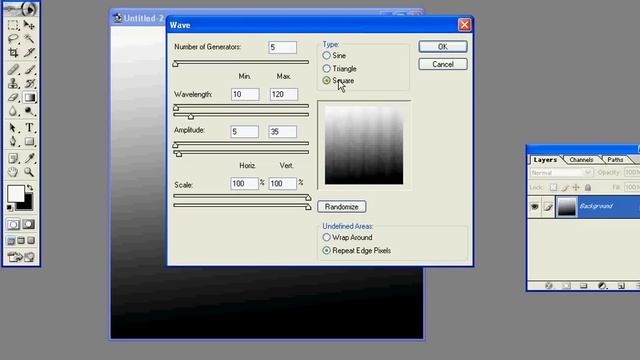The height and width of the screenshot is (360, 640).
Task: Select the Blur tool
Action: point(13,111)
